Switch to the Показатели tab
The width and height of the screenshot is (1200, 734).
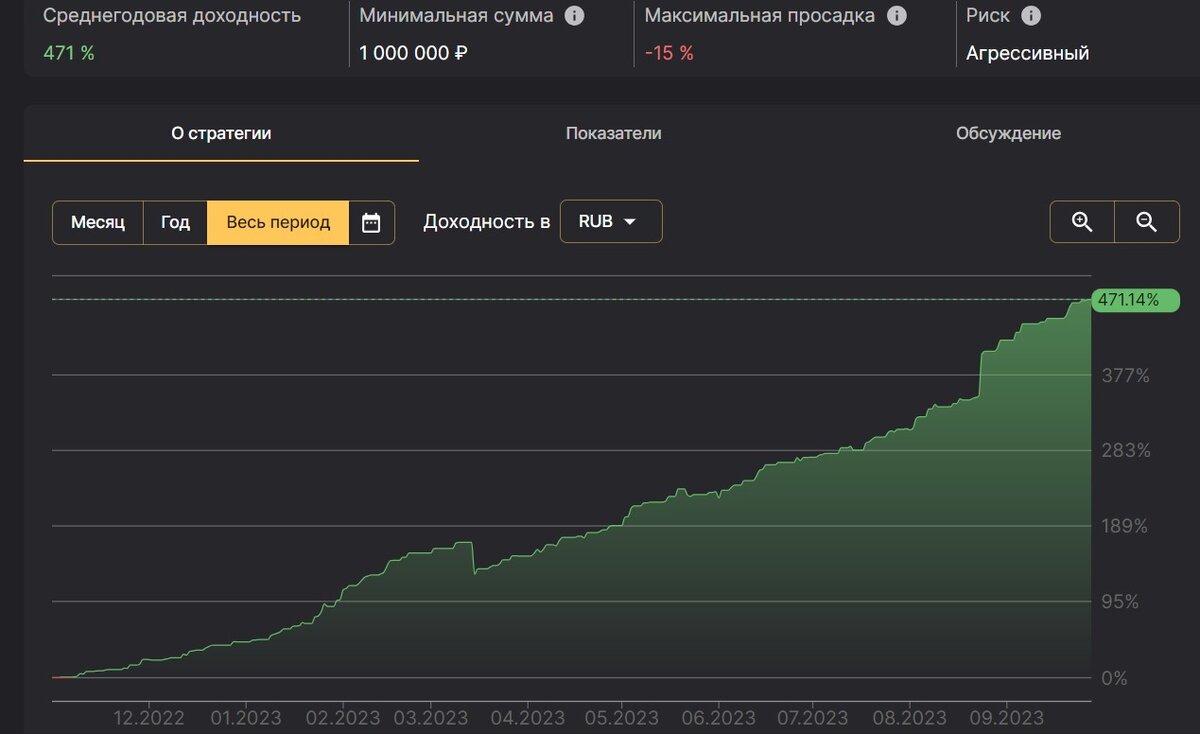(x=613, y=133)
